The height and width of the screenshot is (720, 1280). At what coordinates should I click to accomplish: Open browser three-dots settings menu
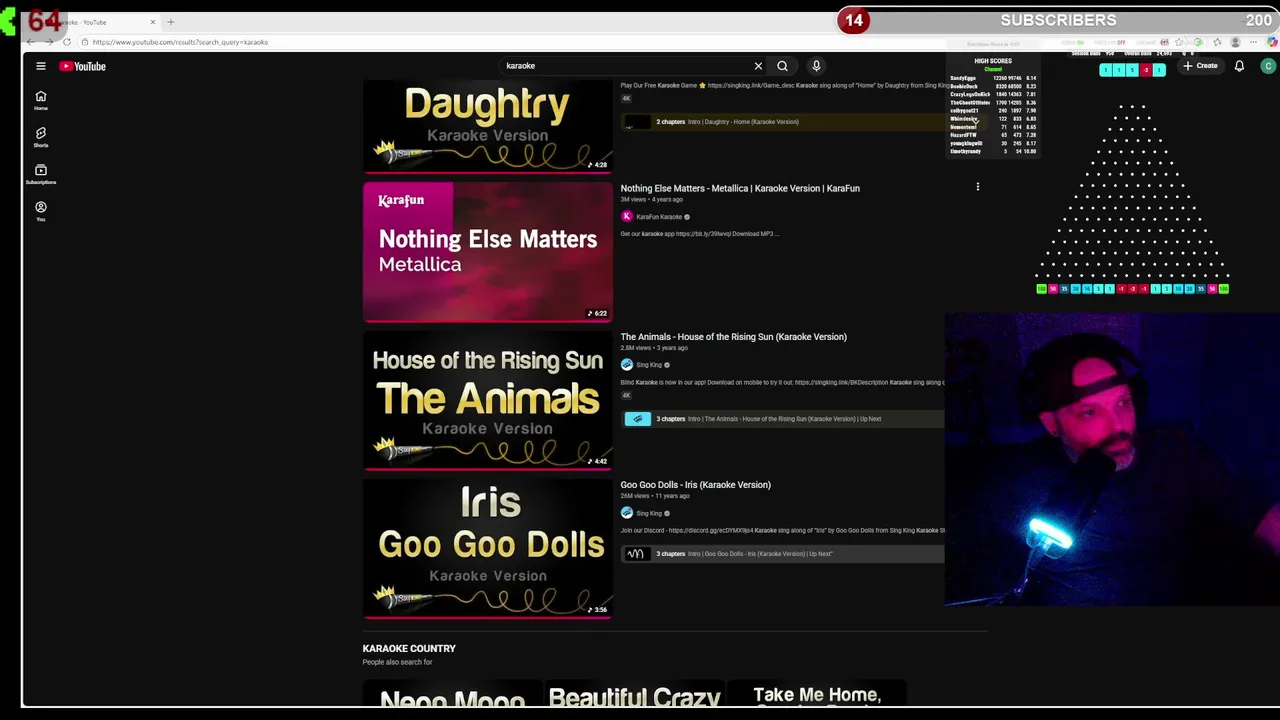(1254, 42)
